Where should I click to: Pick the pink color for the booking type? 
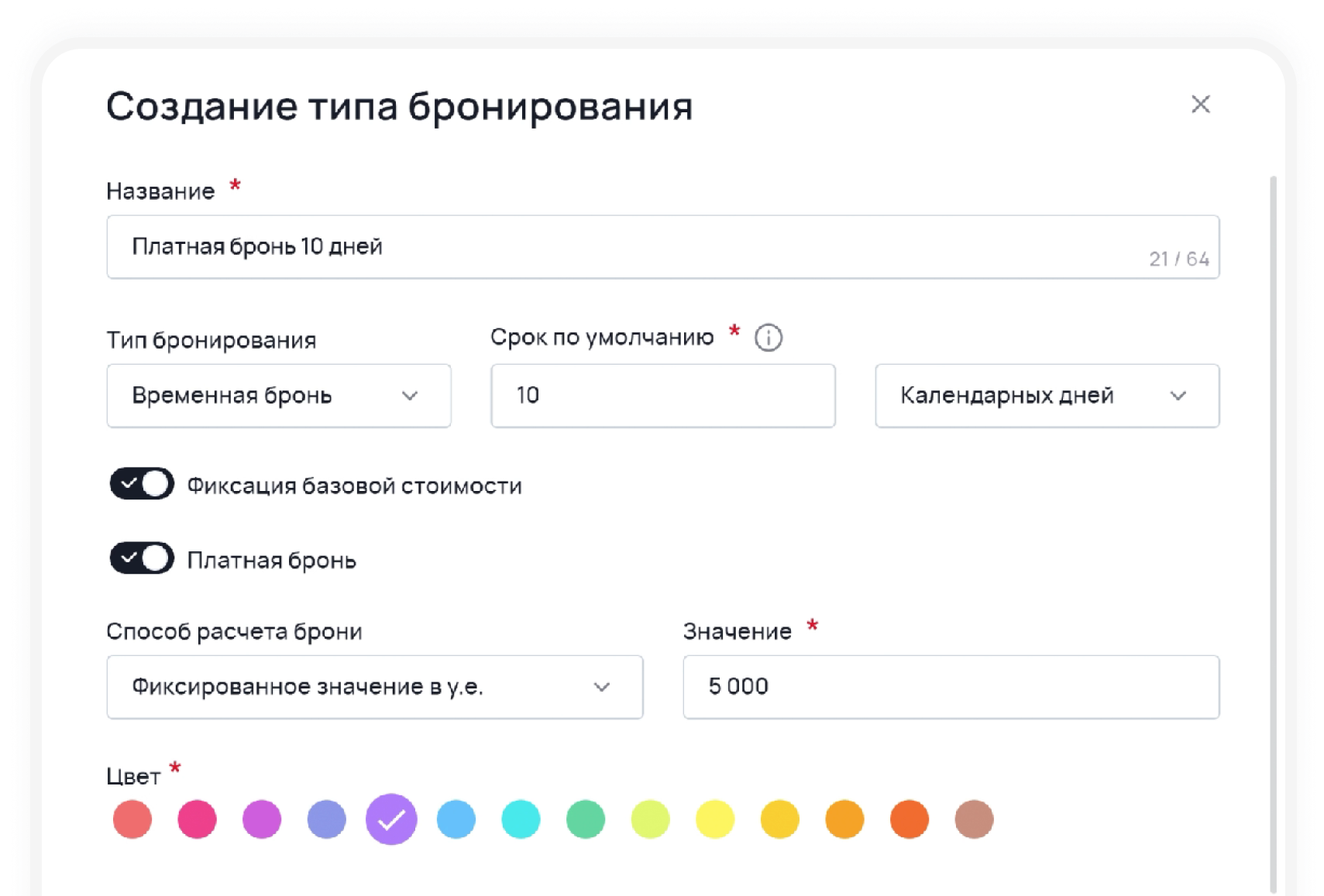coord(198,819)
